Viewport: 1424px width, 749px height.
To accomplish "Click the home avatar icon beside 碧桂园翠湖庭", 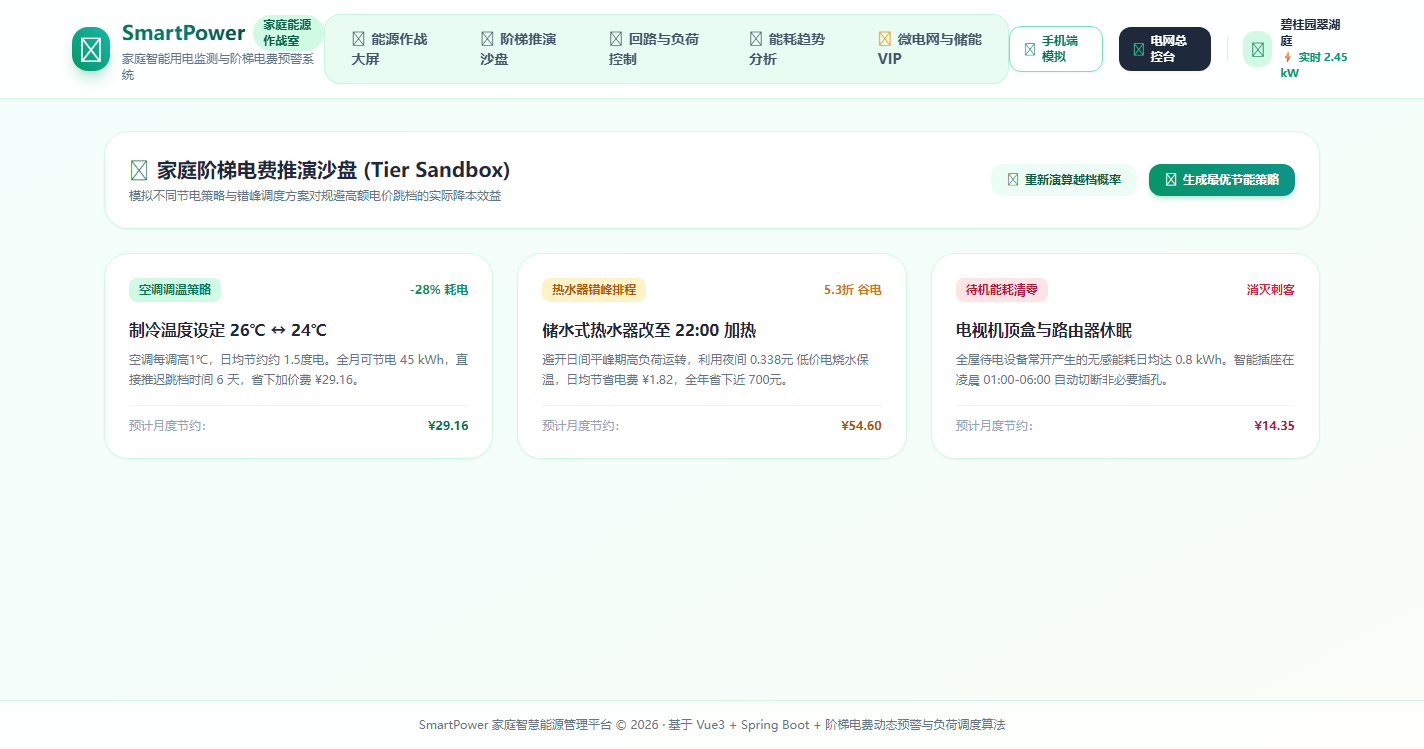I will [1258, 49].
